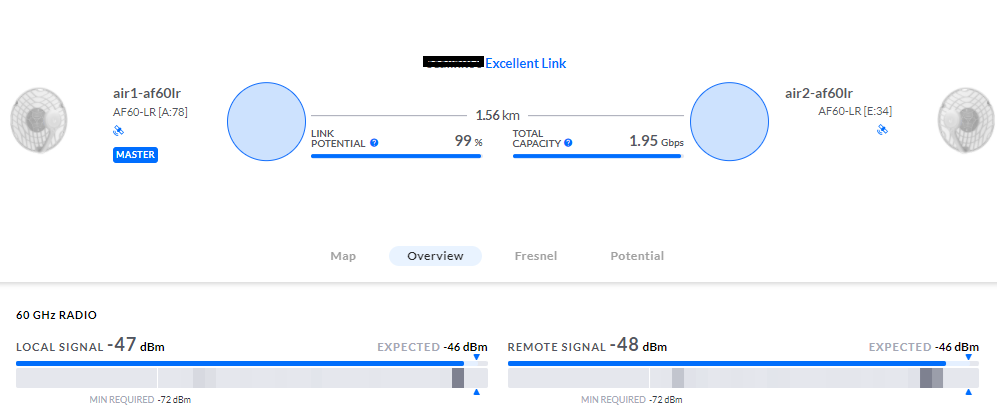Image resolution: width=997 pixels, height=410 pixels.
Task: Click the satellite icon under air1-af60lr
Action: [x=118, y=131]
